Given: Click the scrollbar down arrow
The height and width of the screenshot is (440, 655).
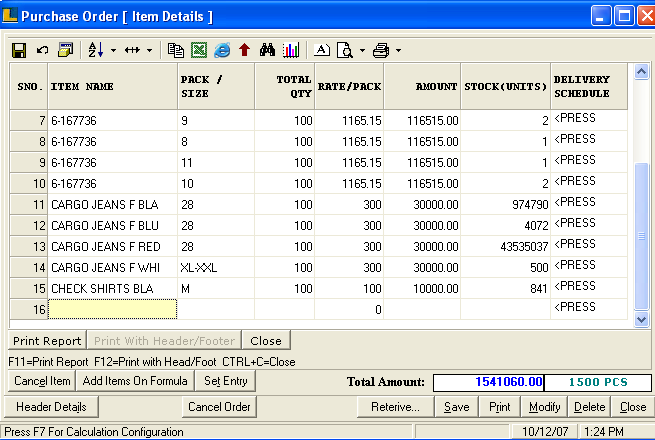Looking at the screenshot, I should tap(641, 320).
